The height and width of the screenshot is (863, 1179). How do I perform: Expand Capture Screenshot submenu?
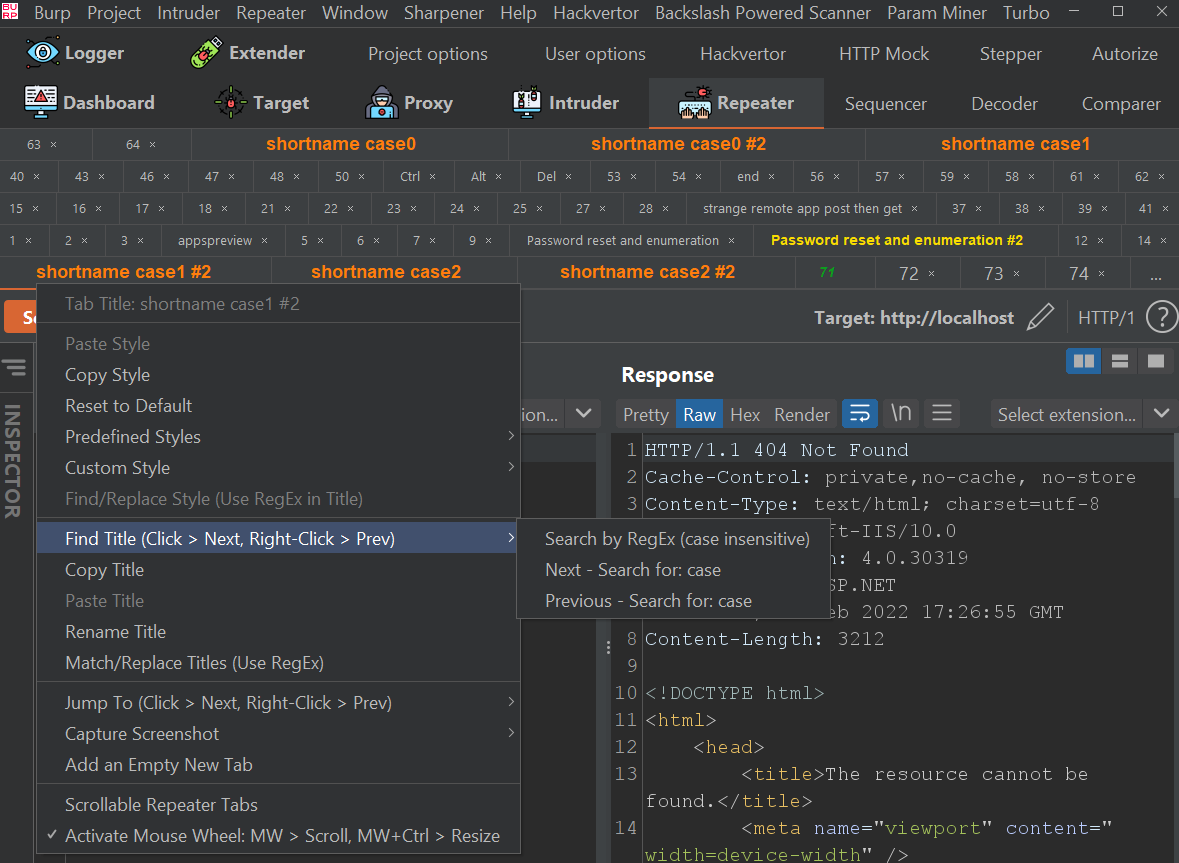(278, 734)
